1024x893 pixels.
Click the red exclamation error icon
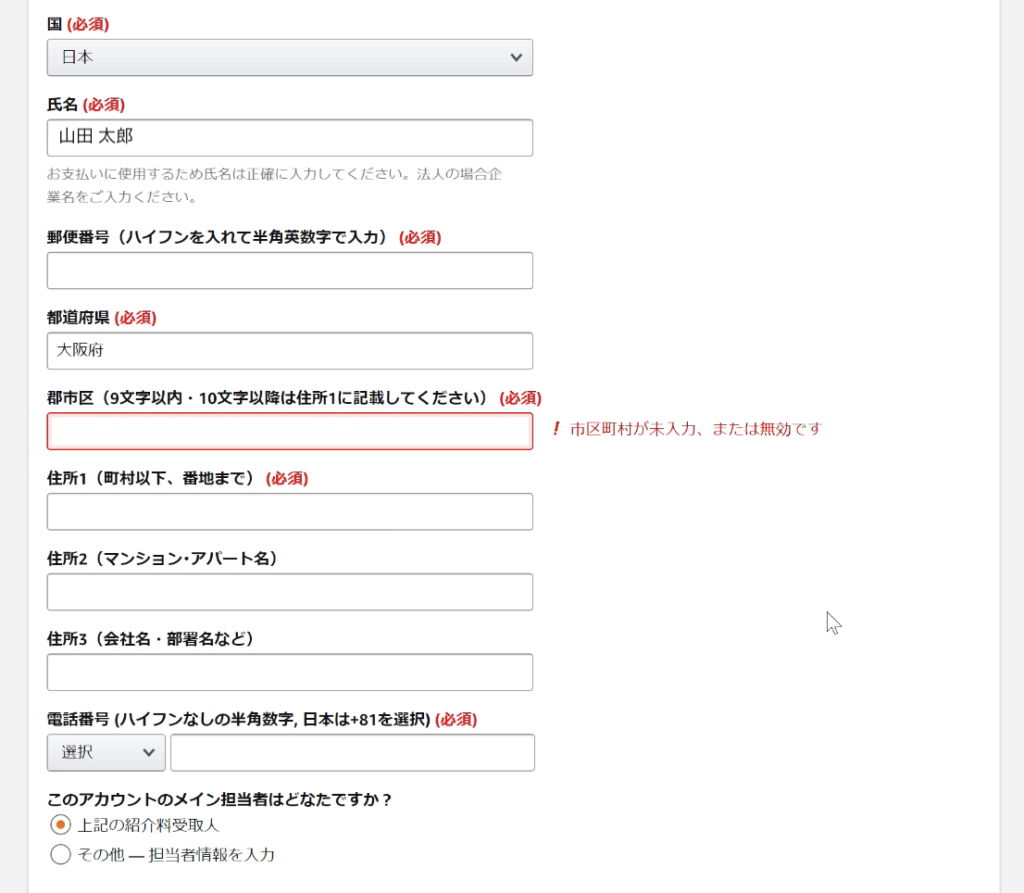point(556,429)
